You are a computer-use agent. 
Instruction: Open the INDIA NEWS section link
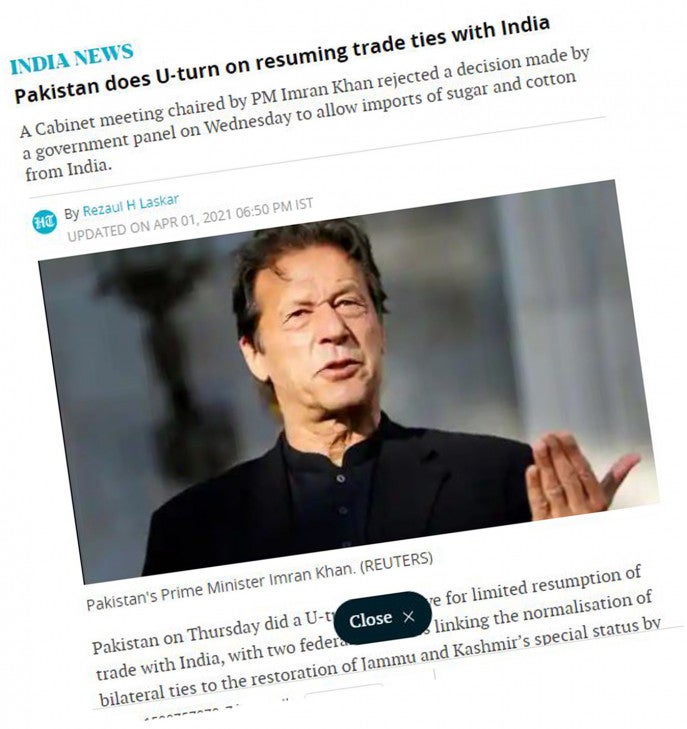[x=72, y=59]
